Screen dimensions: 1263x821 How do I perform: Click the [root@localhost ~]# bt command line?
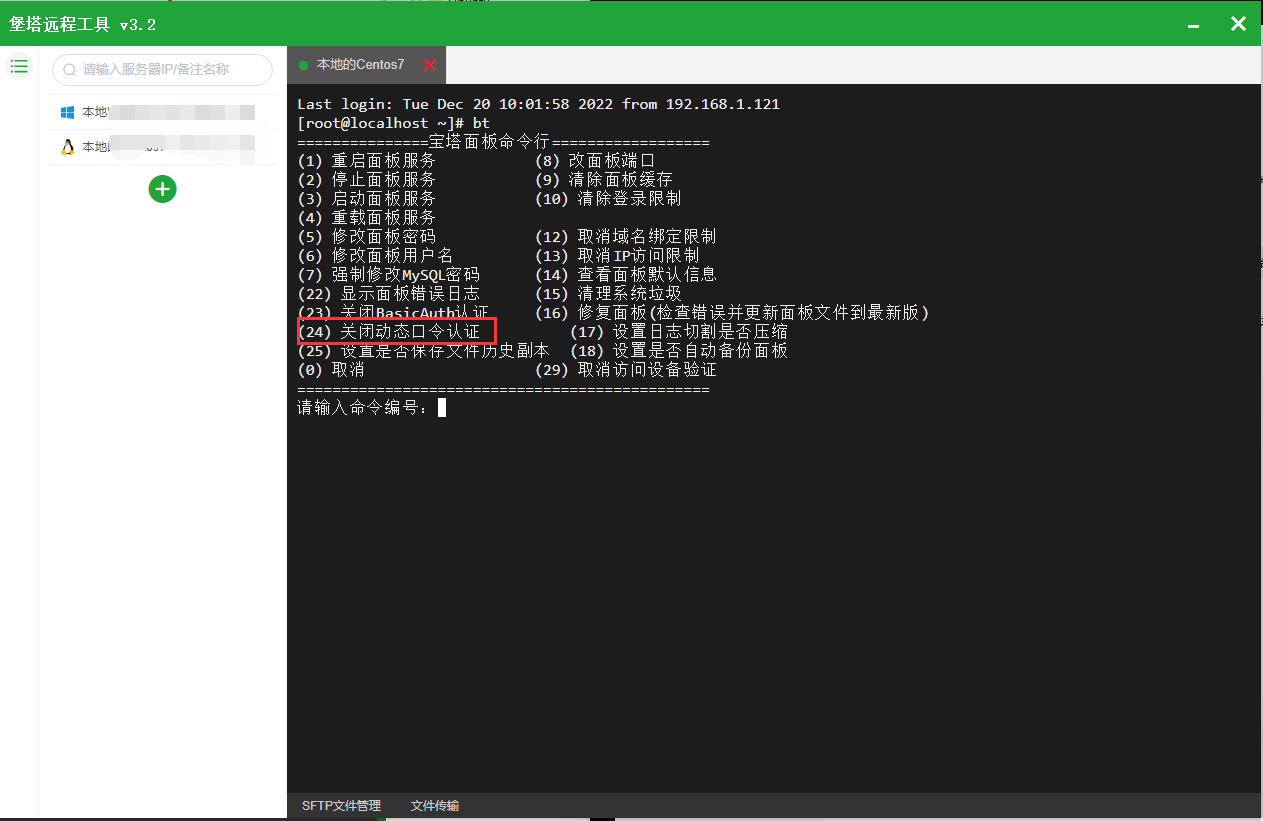click(393, 123)
